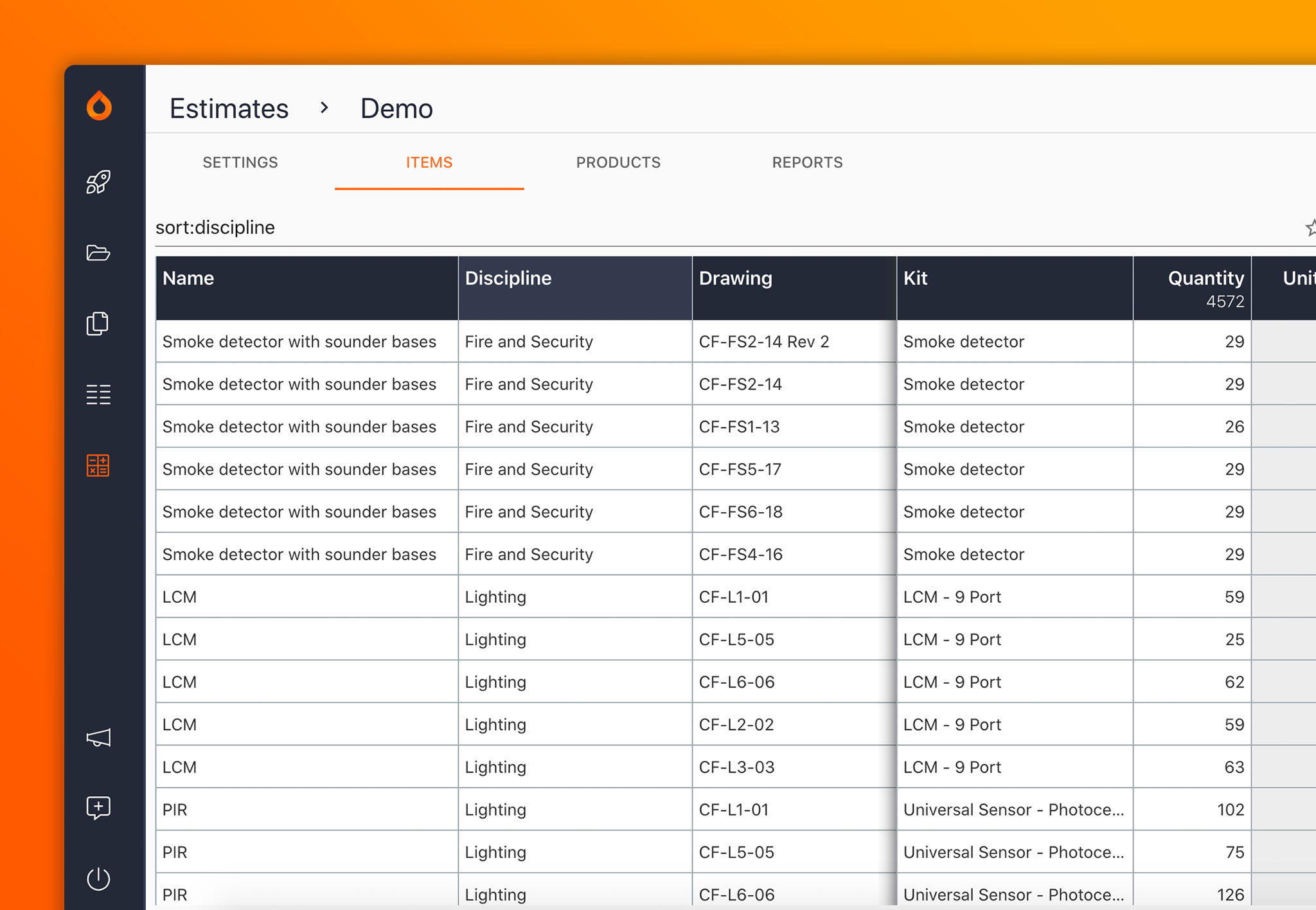The width and height of the screenshot is (1316, 910).
Task: Click the breadcrumb chevron separator
Action: point(325,108)
